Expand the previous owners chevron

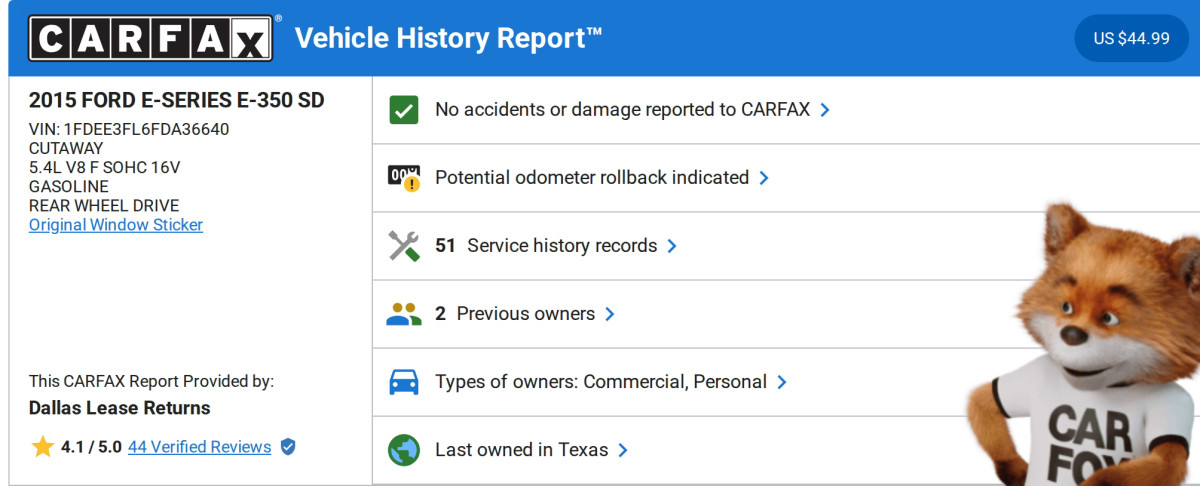click(x=610, y=314)
